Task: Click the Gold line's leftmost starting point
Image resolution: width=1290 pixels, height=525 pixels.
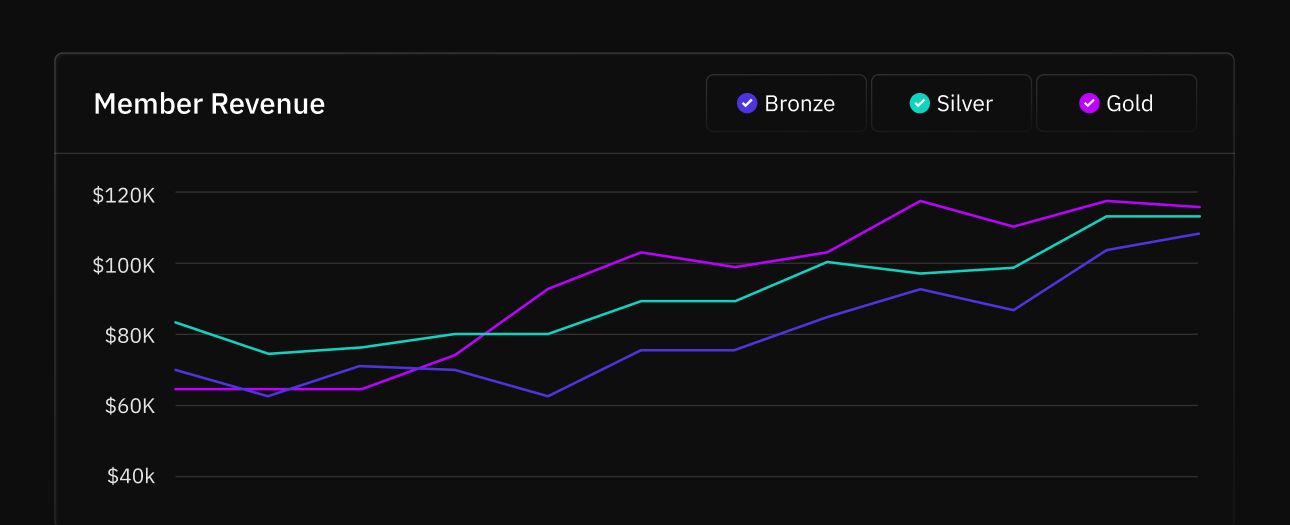Action: pyautogui.click(x=176, y=389)
